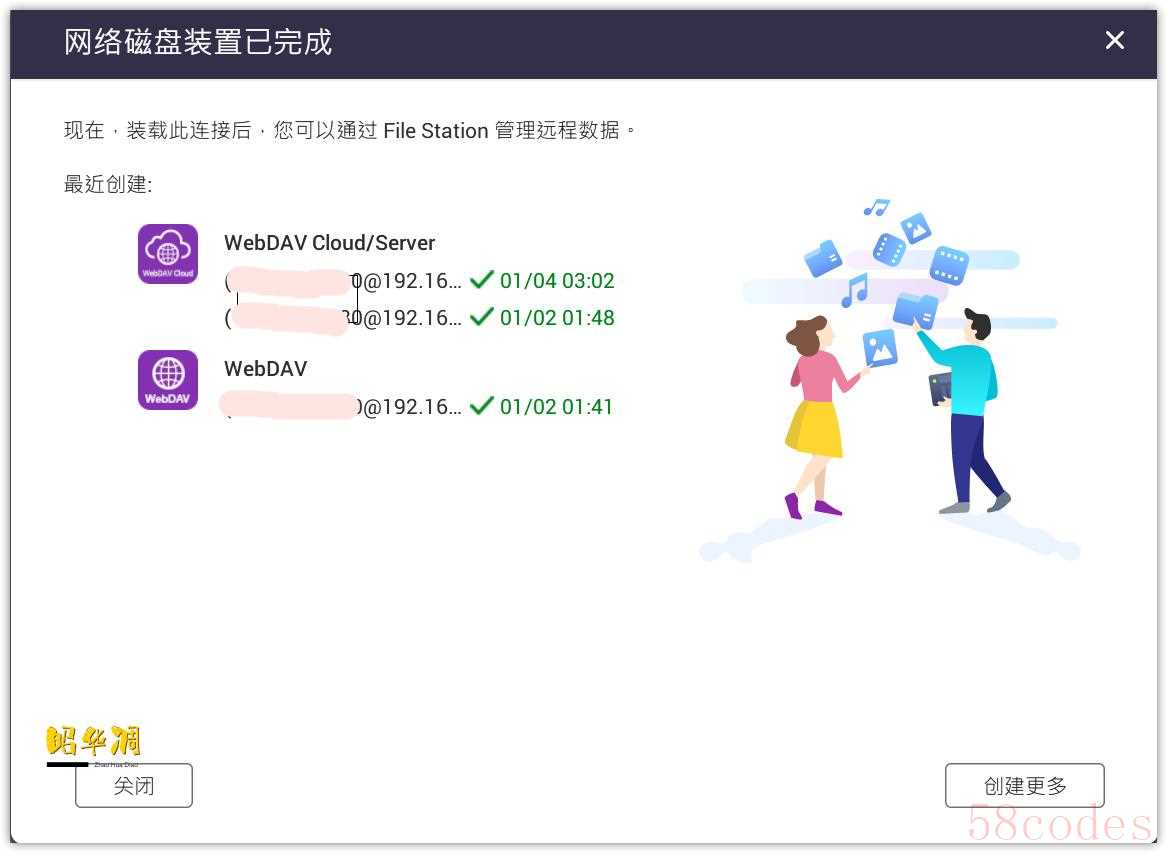
Task: Click the WebDAV purple globe icon
Action: tap(168, 380)
